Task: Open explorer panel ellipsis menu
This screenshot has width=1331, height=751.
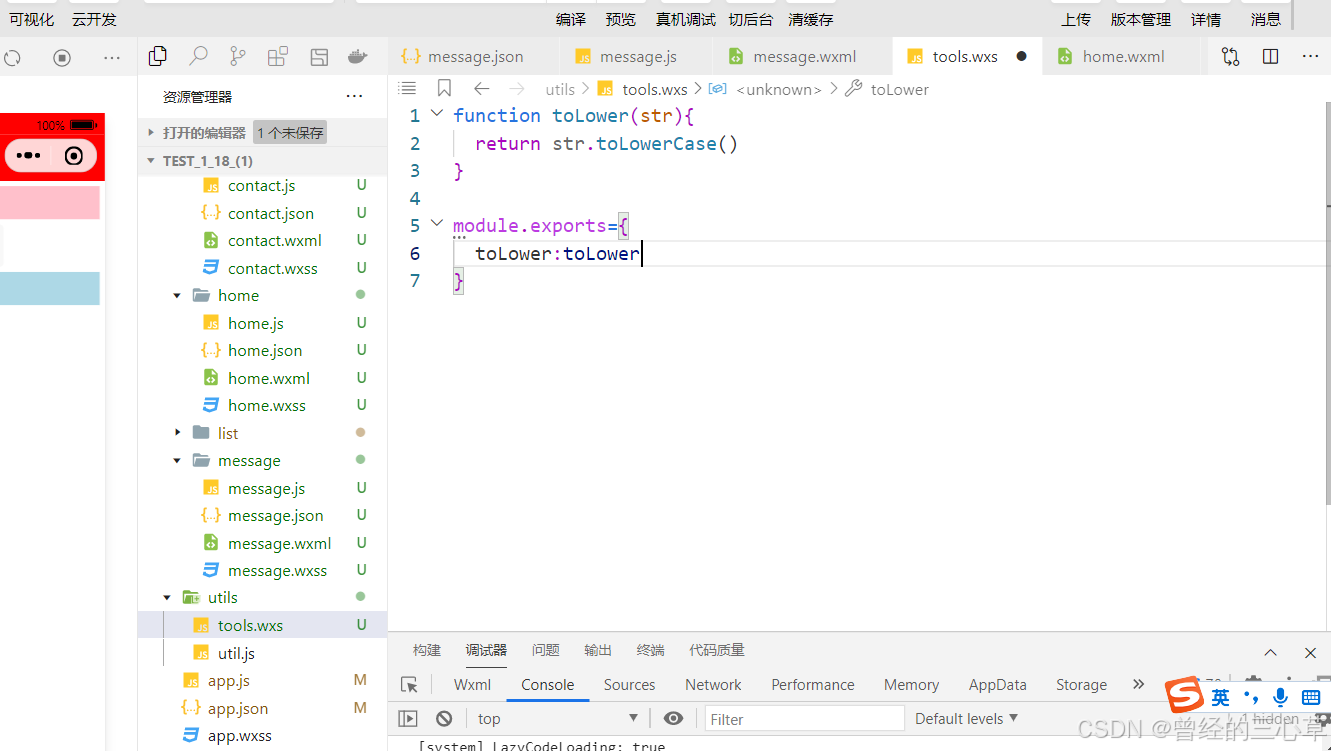Action: click(354, 97)
